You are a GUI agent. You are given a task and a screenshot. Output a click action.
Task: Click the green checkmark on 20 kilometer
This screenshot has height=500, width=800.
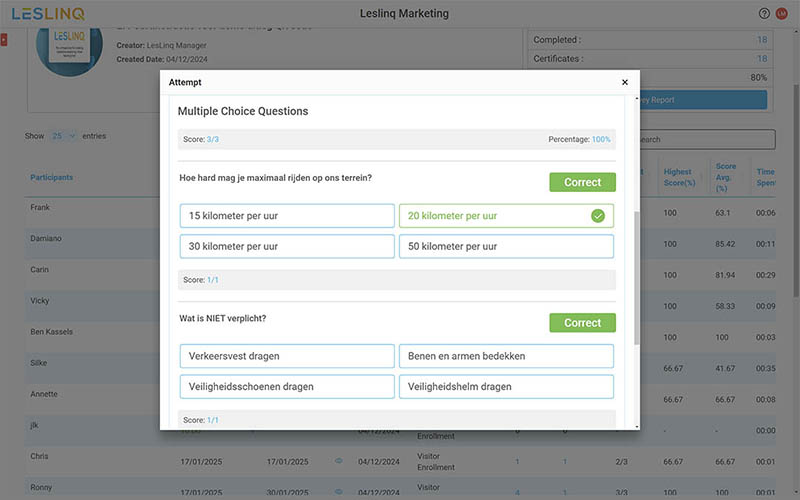598,216
